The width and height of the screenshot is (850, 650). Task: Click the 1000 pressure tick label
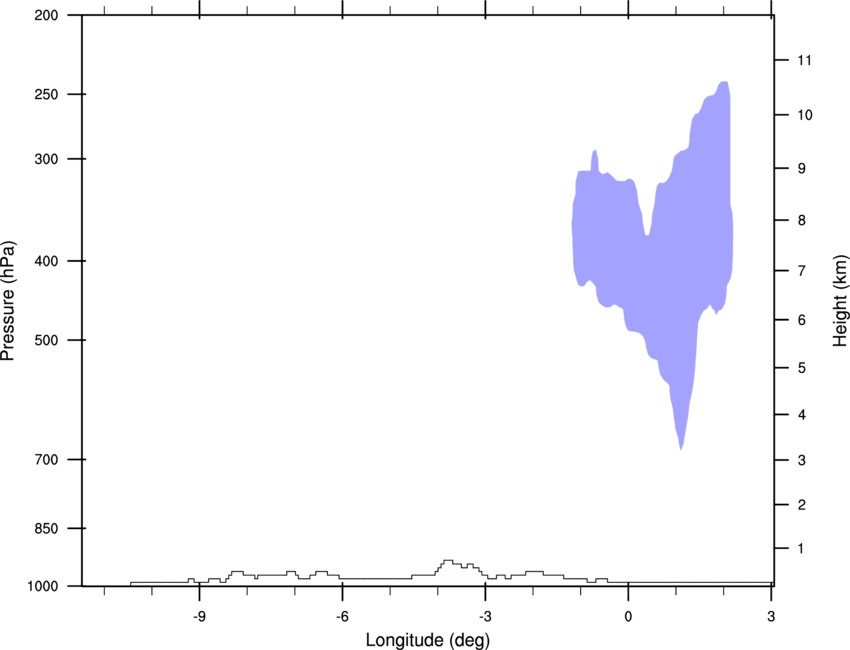tap(43, 586)
